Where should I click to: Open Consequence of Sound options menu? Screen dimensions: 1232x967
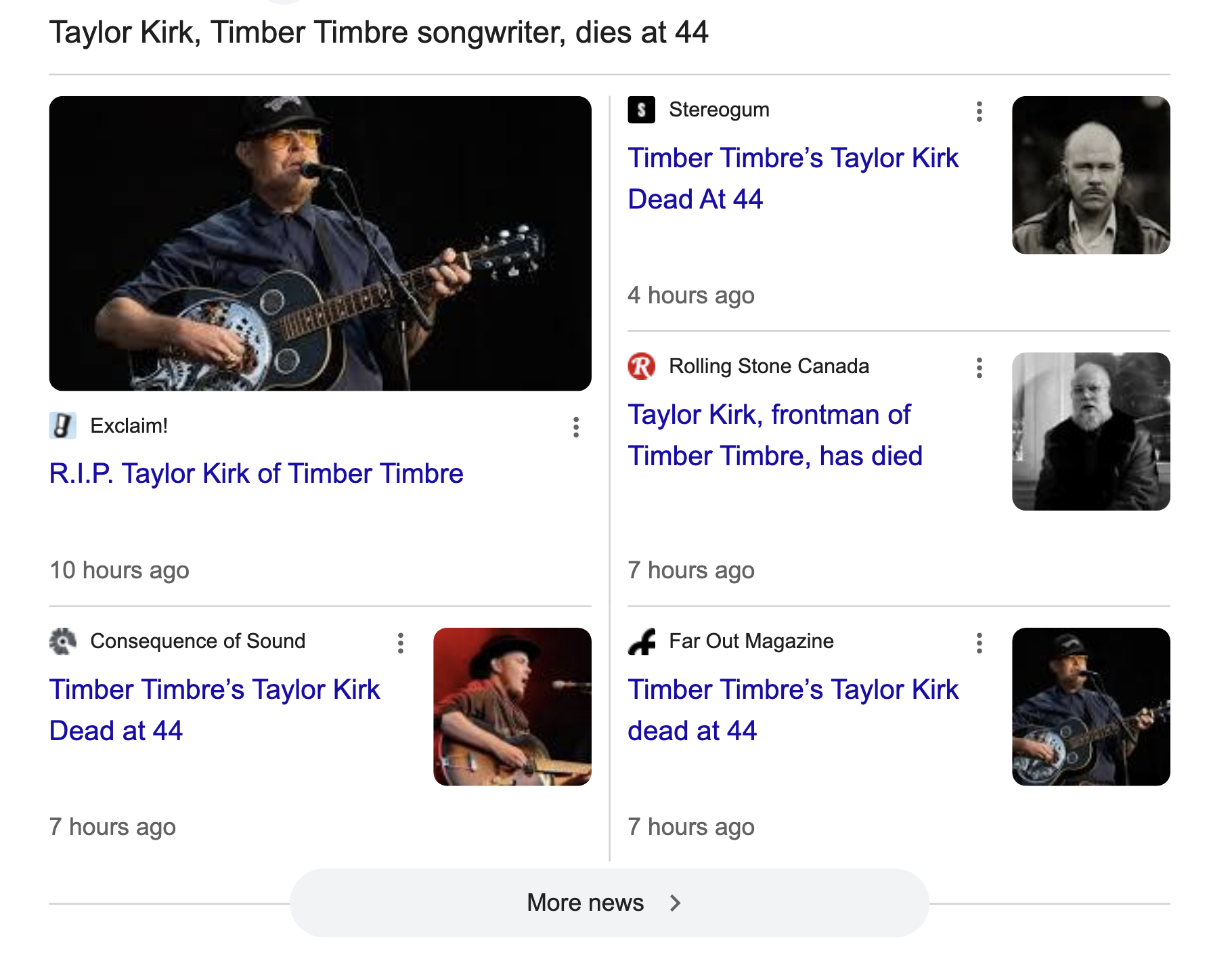click(401, 643)
